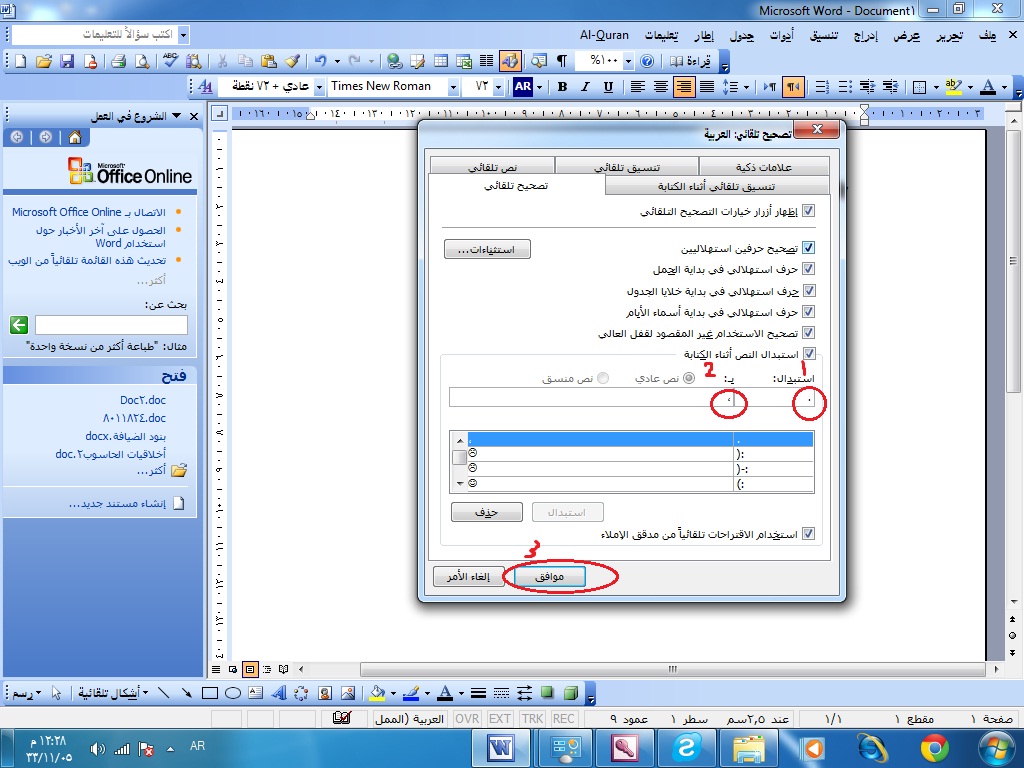Image resolution: width=1024 pixels, height=768 pixels.
Task: Click the Bold formatting icon
Action: tap(562, 86)
